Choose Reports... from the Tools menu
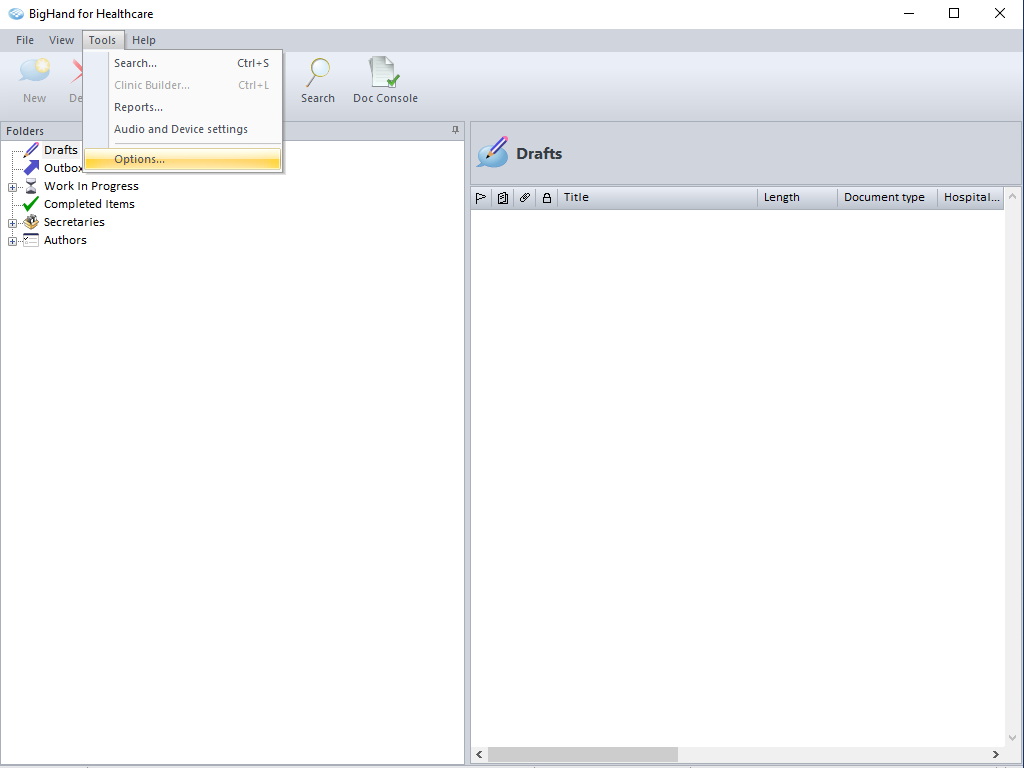The width and height of the screenshot is (1024, 768). (183, 107)
